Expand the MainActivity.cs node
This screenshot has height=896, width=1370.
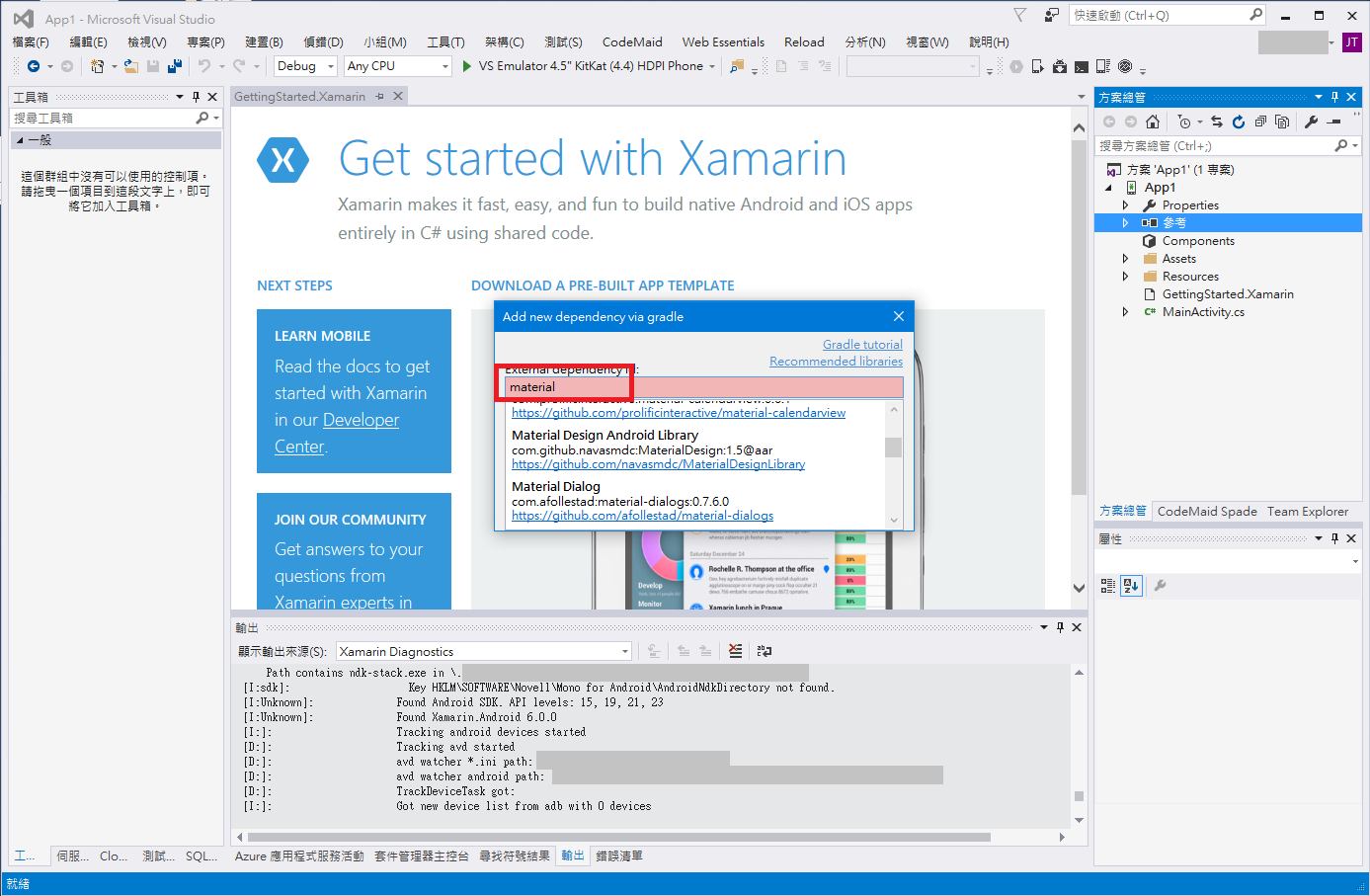point(1125,312)
